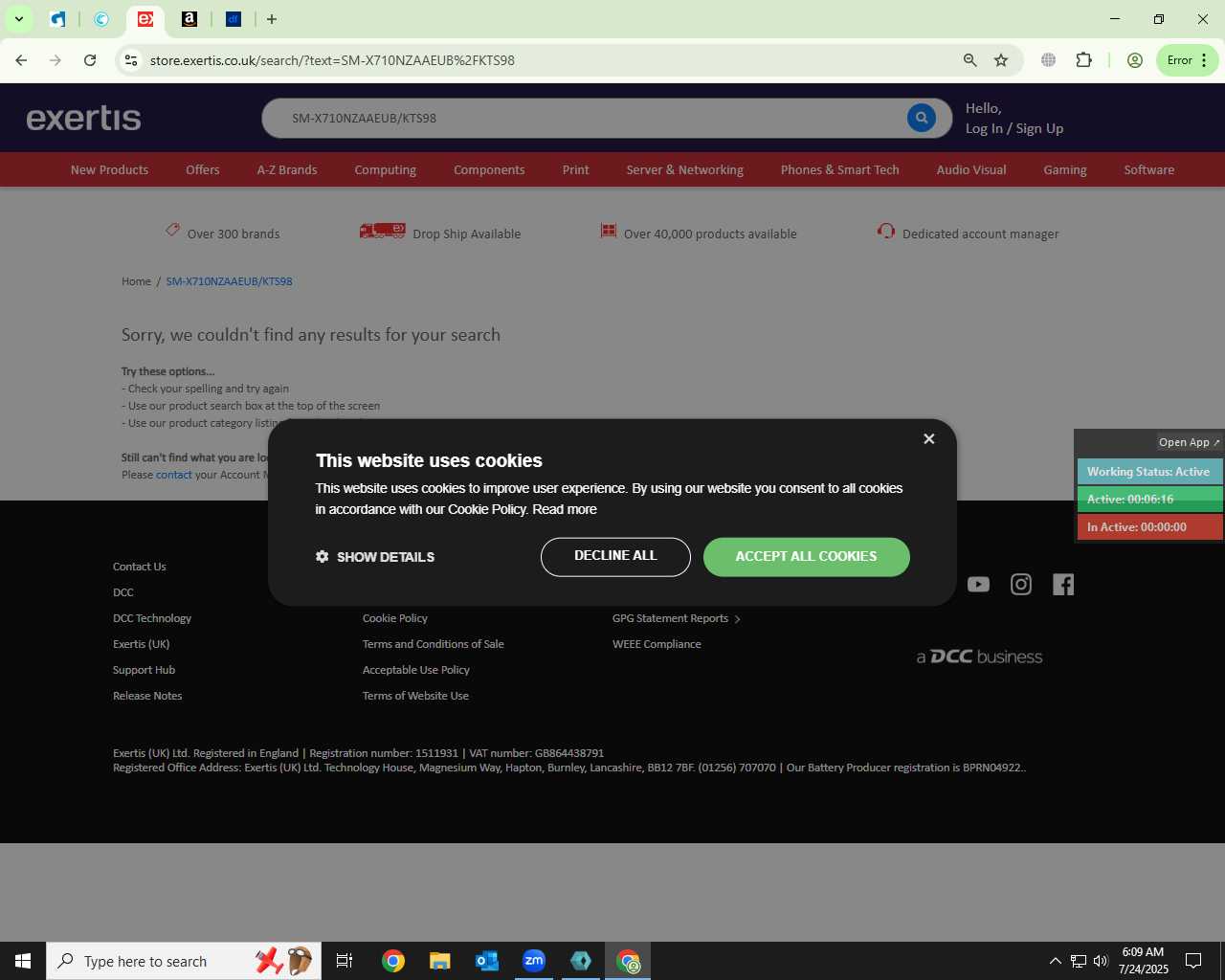The width and height of the screenshot is (1225, 980).
Task: Open the Phones & Smart Tech menu
Action: coord(840,169)
